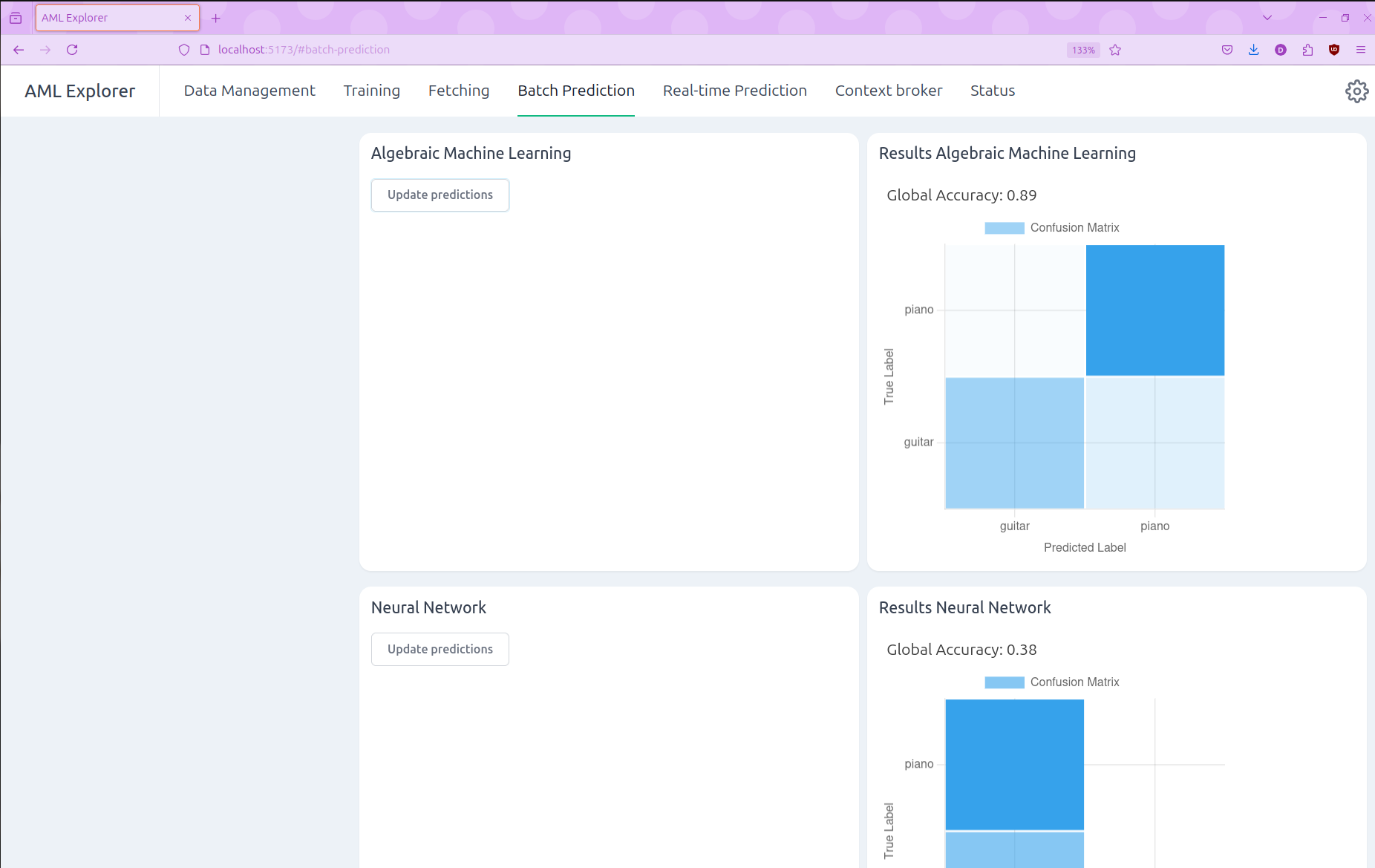Click the uBlock shield extension icon
The image size is (1375, 868).
click(x=1334, y=50)
